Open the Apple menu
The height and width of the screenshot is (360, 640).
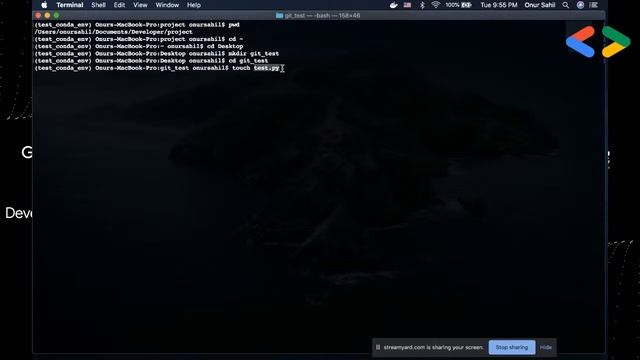44,5
